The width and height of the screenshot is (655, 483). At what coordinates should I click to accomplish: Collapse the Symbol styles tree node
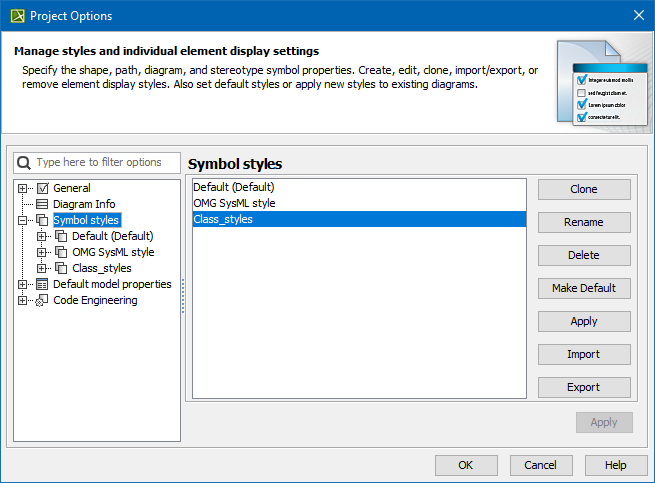tap(23, 220)
